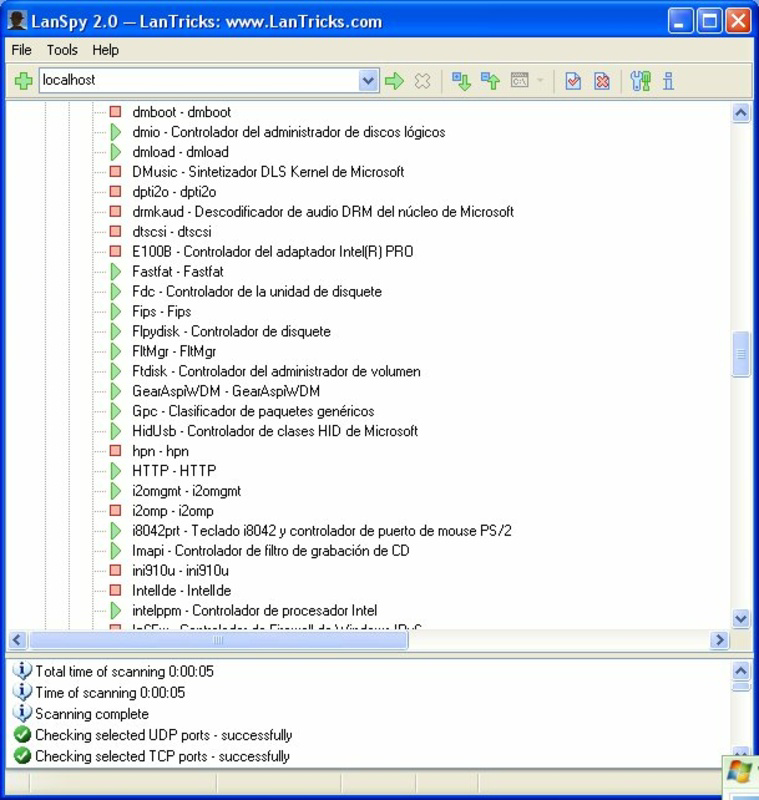Open the settings tools icon

point(640,81)
